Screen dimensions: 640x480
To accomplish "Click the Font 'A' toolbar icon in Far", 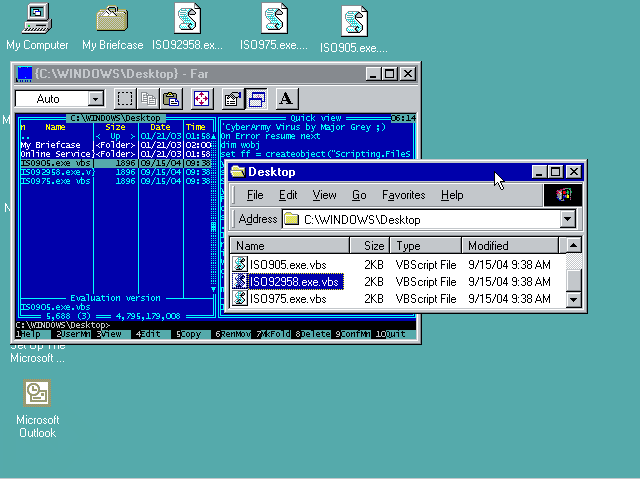I will [x=286, y=99].
